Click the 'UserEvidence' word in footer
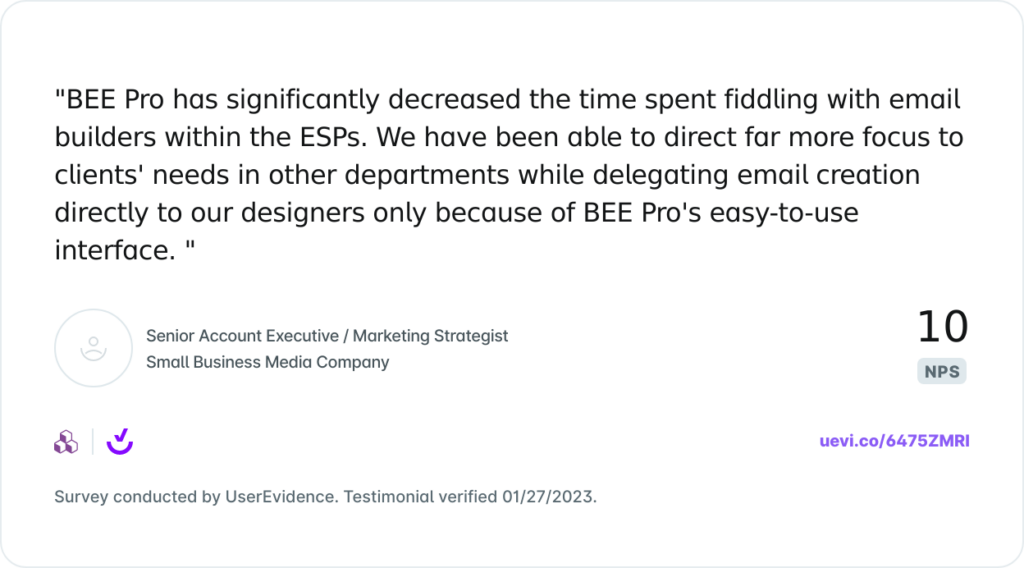This screenshot has height=568, width=1024. coord(281,497)
